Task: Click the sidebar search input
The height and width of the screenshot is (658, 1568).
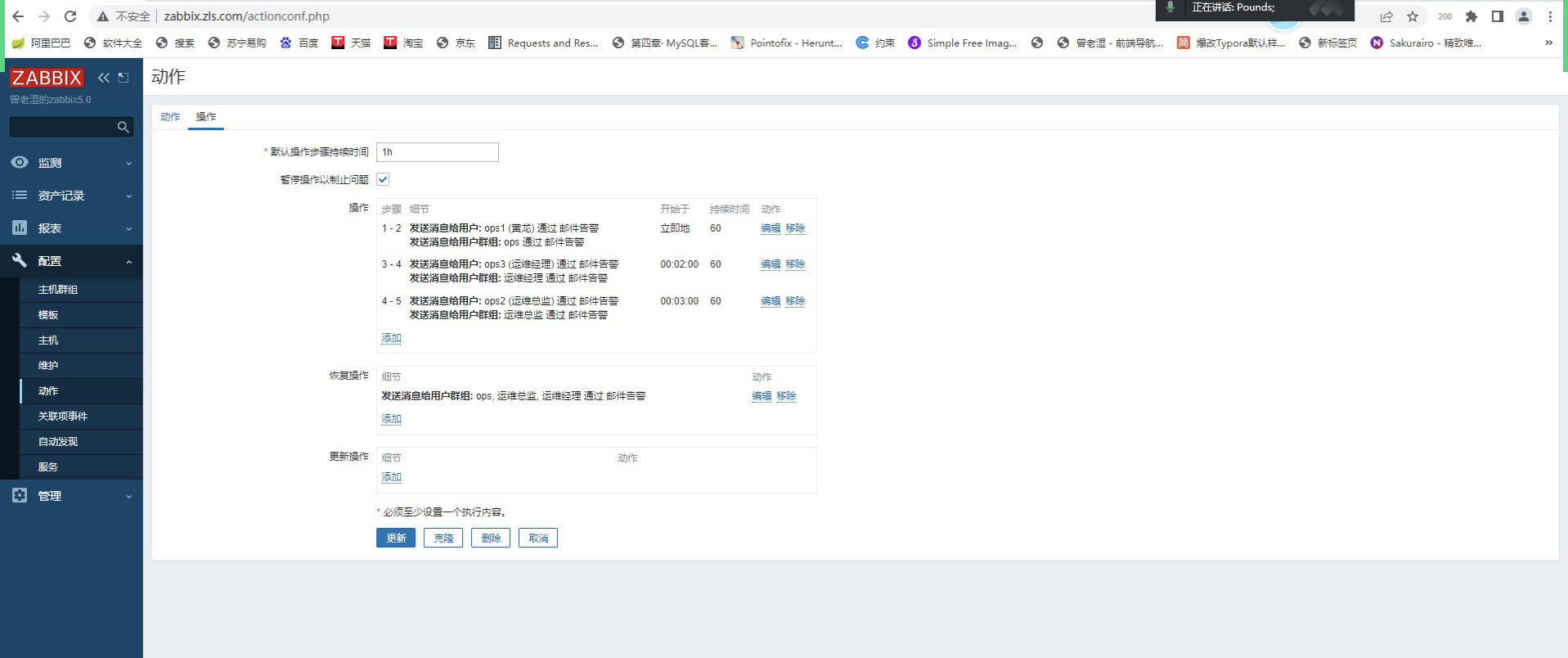Action: [62, 127]
